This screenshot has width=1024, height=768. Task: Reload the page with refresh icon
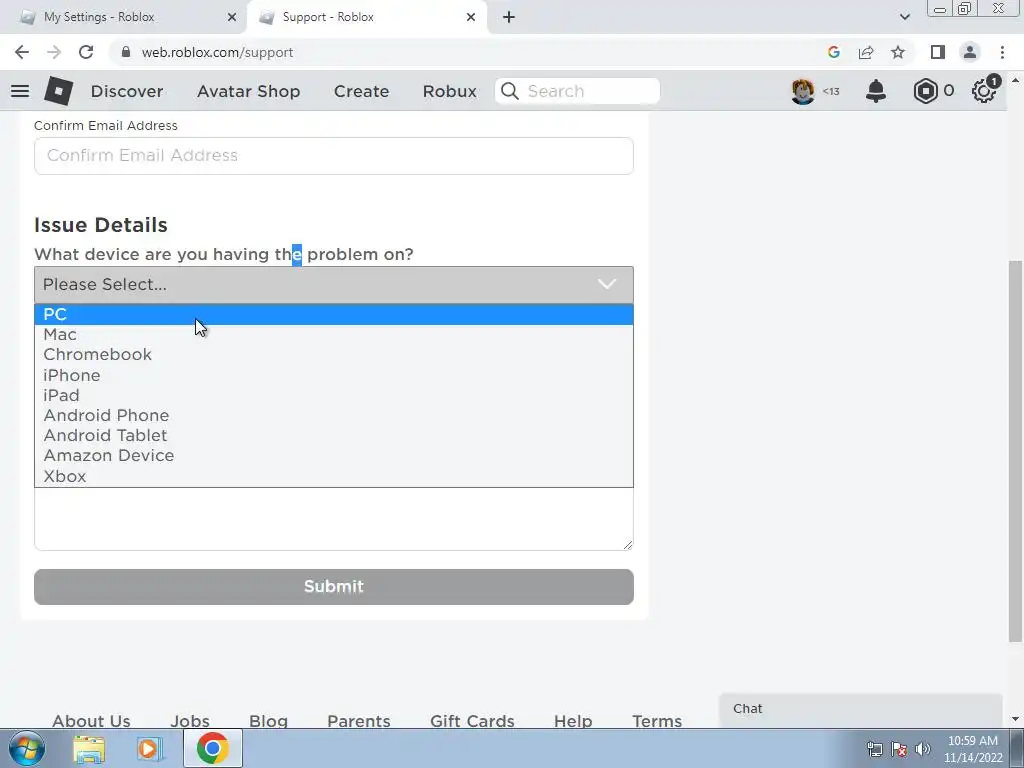[86, 52]
